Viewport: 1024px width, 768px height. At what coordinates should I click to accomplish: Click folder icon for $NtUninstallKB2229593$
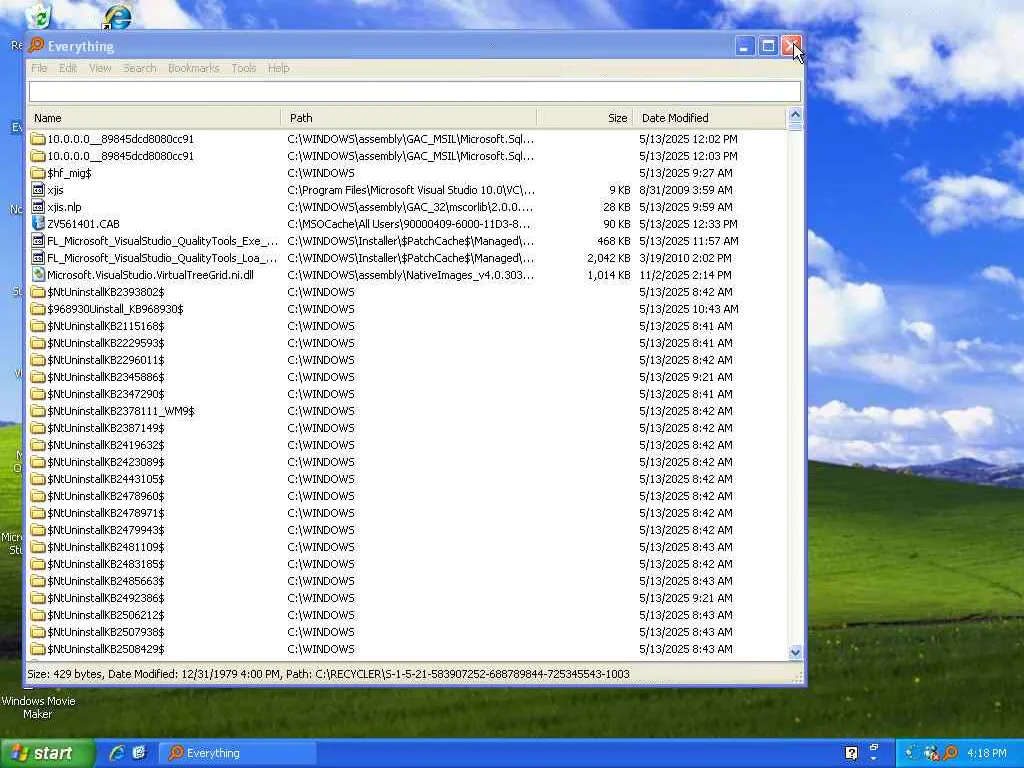(x=38, y=343)
